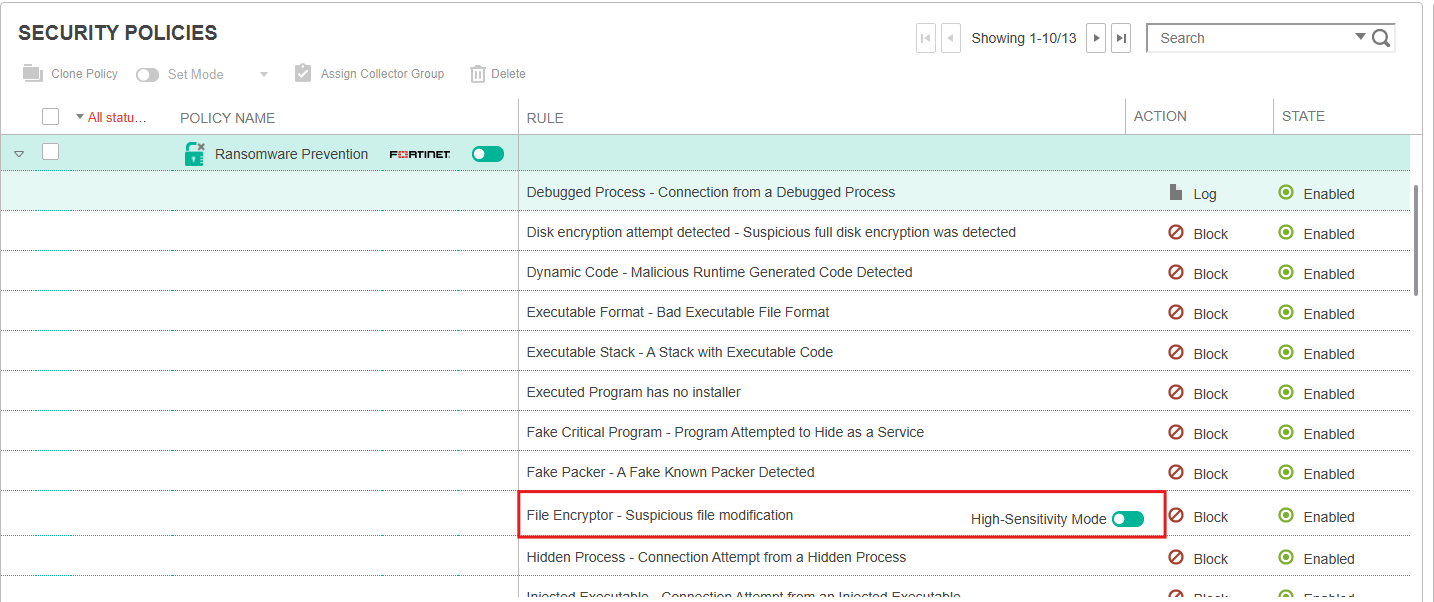Click Enabled state icon for Fake Packer rule

click(x=1286, y=472)
